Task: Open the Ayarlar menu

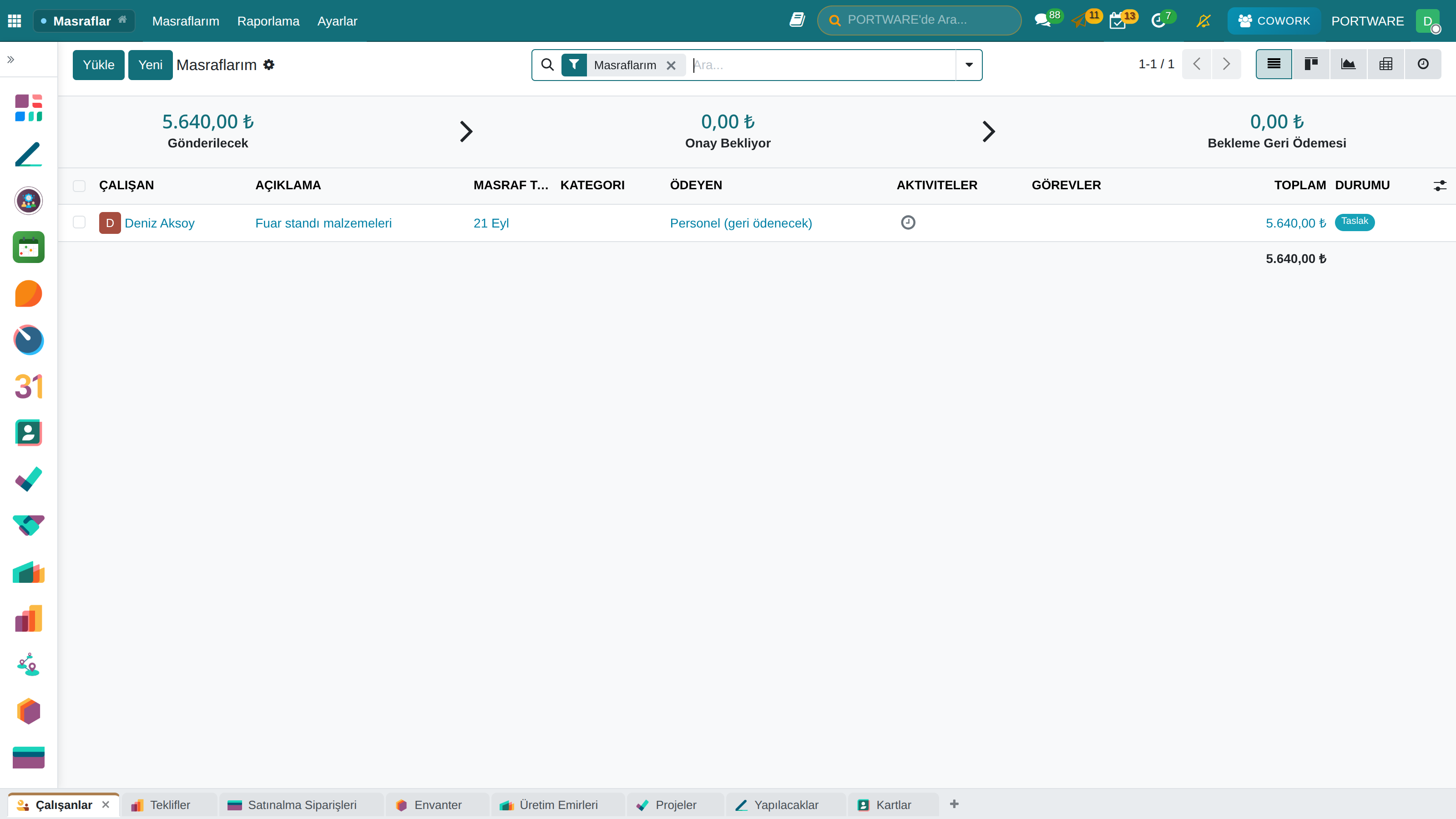Action: click(x=337, y=21)
